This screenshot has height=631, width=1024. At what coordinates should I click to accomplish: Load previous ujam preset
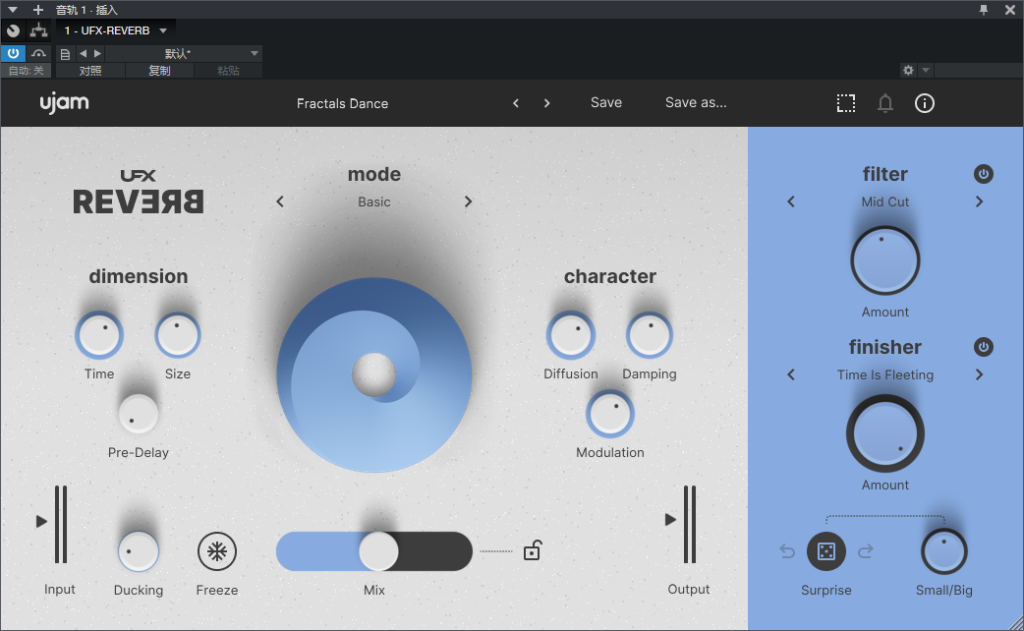516,103
